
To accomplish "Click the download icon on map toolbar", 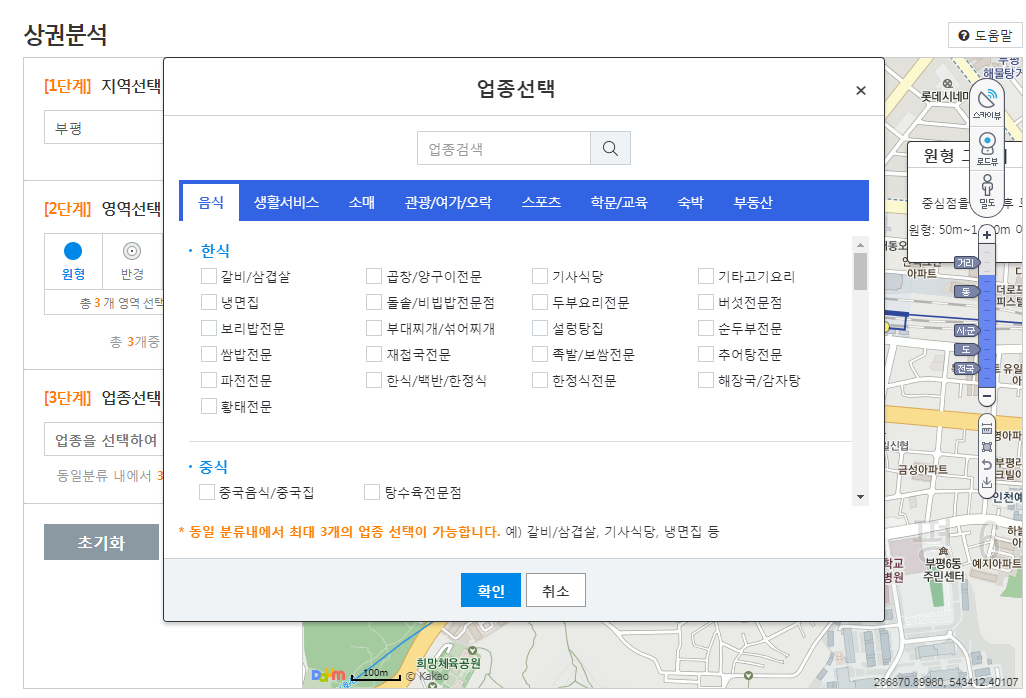I will (987, 483).
